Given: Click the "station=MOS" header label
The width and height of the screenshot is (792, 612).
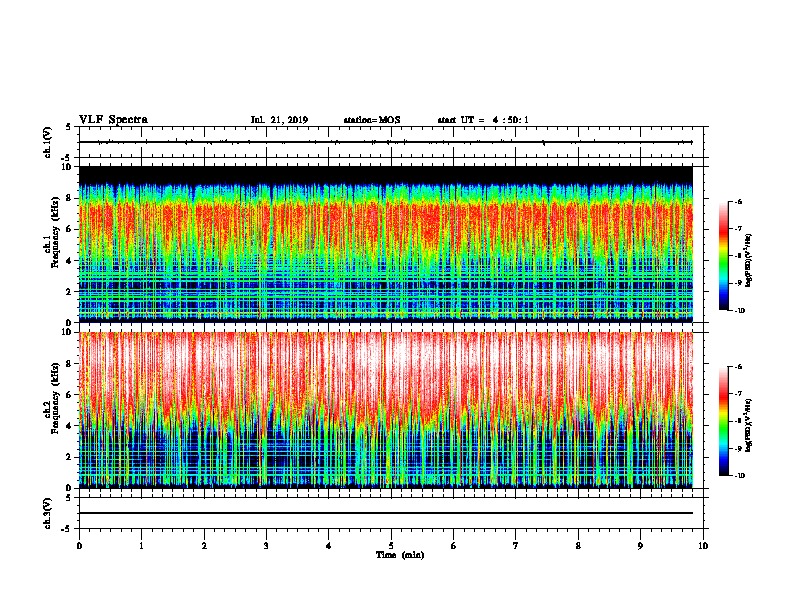Looking at the screenshot, I should point(372,120).
